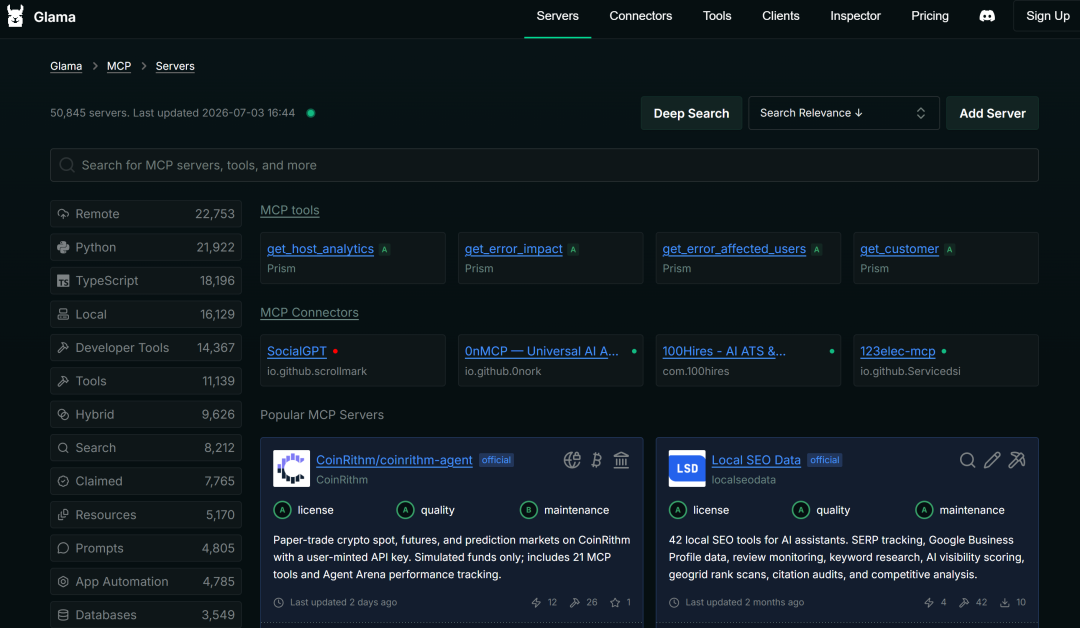Viewport: 1080px width, 628px height.
Task: Click the "Last updated 2 days ago" text
Action: (x=343, y=603)
